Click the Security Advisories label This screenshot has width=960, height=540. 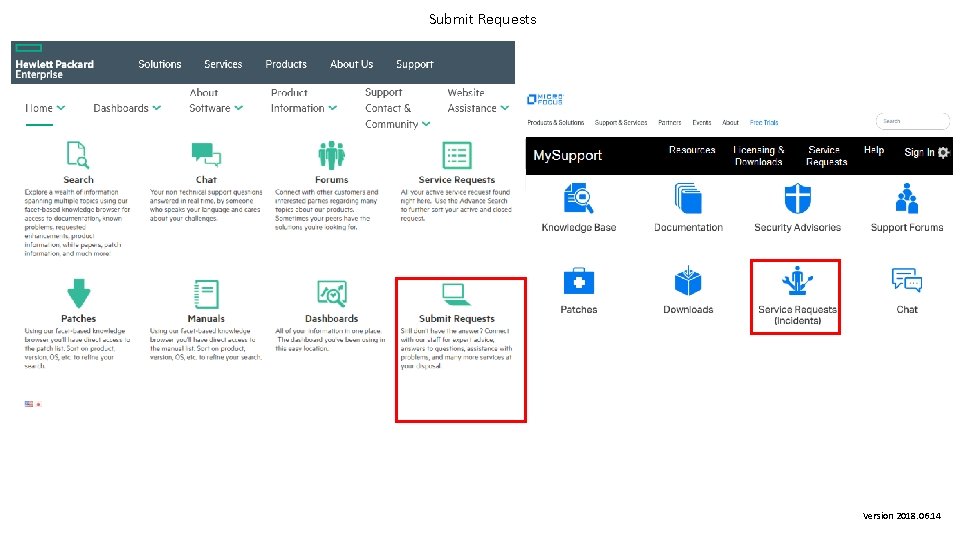(x=797, y=227)
